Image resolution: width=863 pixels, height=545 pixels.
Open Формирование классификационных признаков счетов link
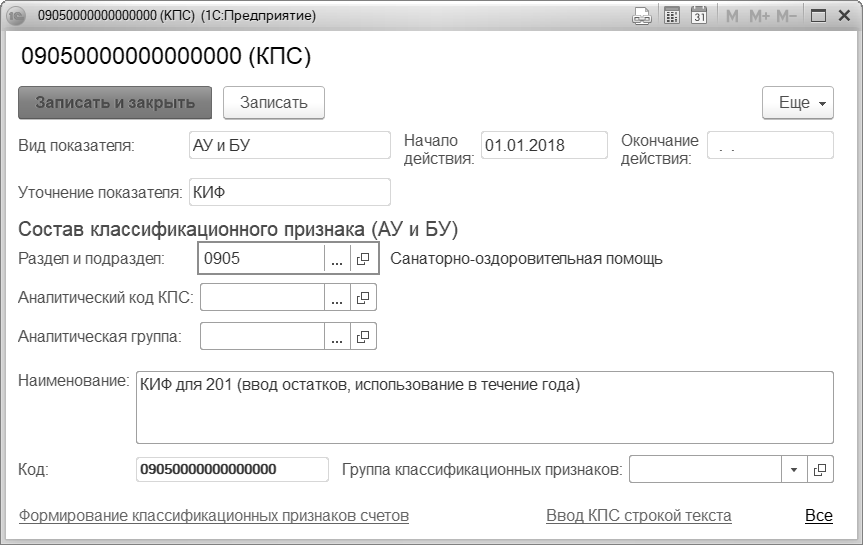point(214,516)
